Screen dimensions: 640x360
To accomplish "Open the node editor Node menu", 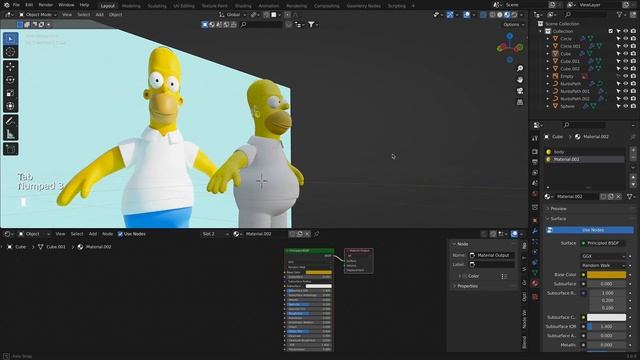I will [x=107, y=234].
